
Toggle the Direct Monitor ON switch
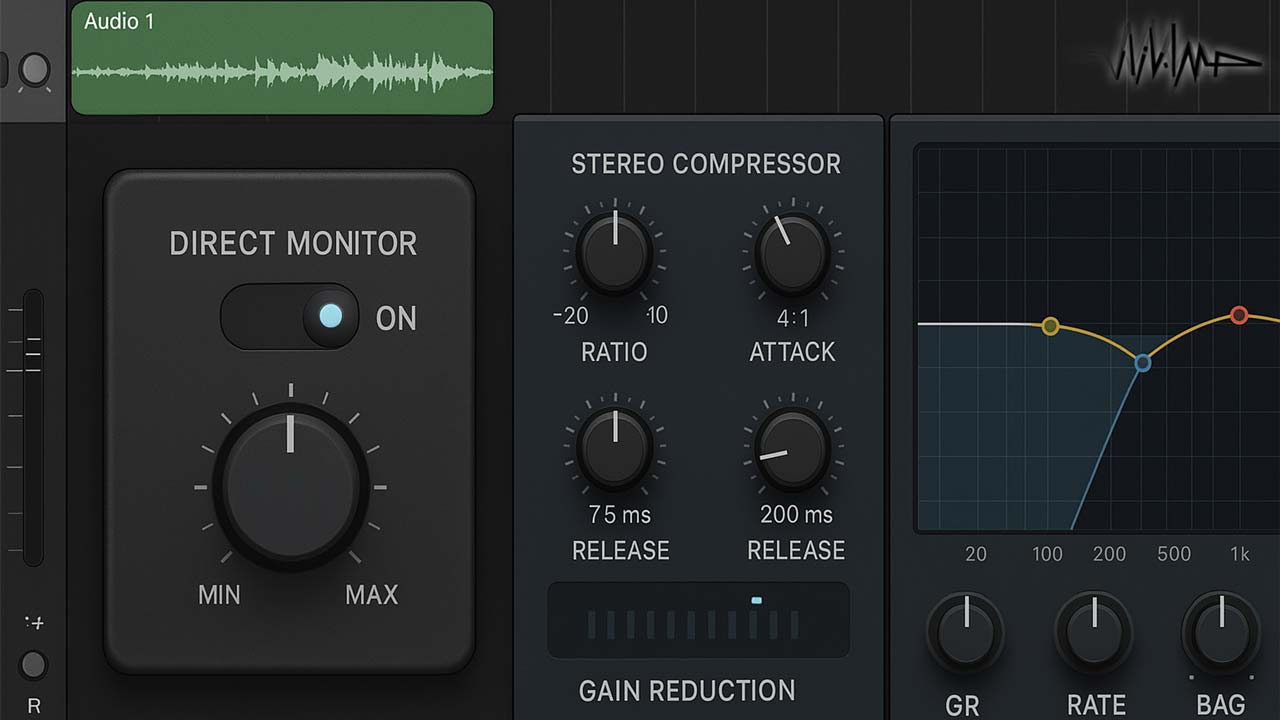pyautogui.click(x=290, y=317)
